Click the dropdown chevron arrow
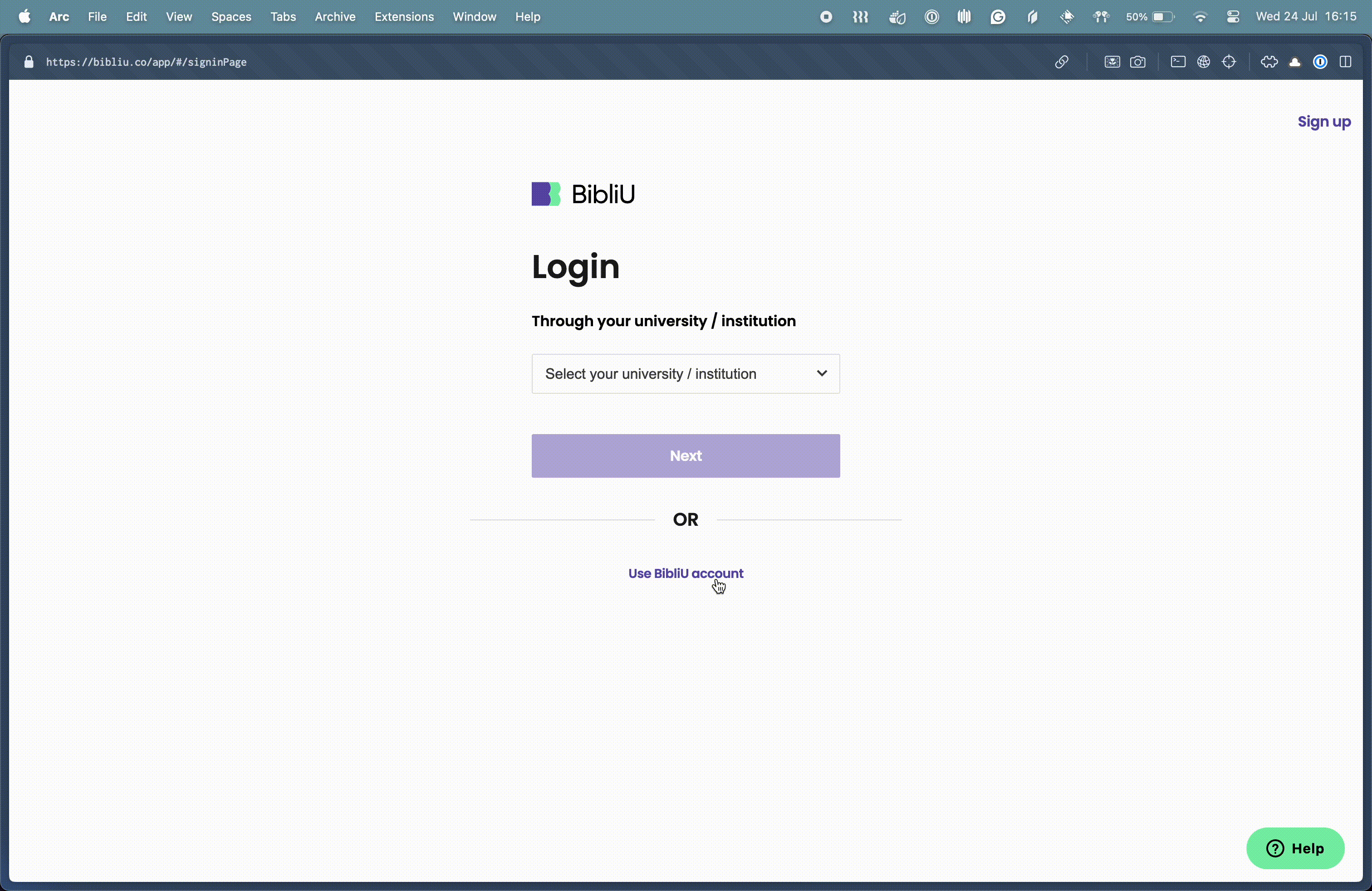This screenshot has width=1372, height=891. (x=822, y=373)
